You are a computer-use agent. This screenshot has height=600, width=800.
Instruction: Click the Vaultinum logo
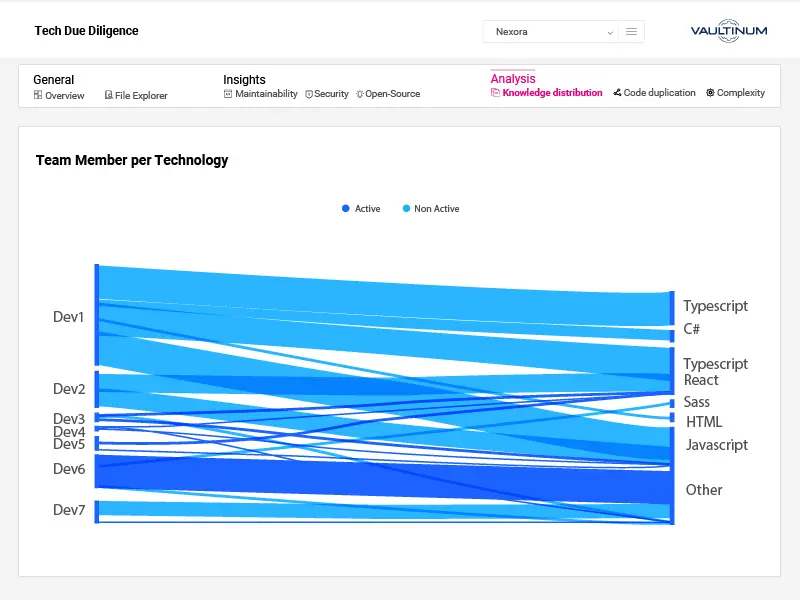click(x=729, y=31)
